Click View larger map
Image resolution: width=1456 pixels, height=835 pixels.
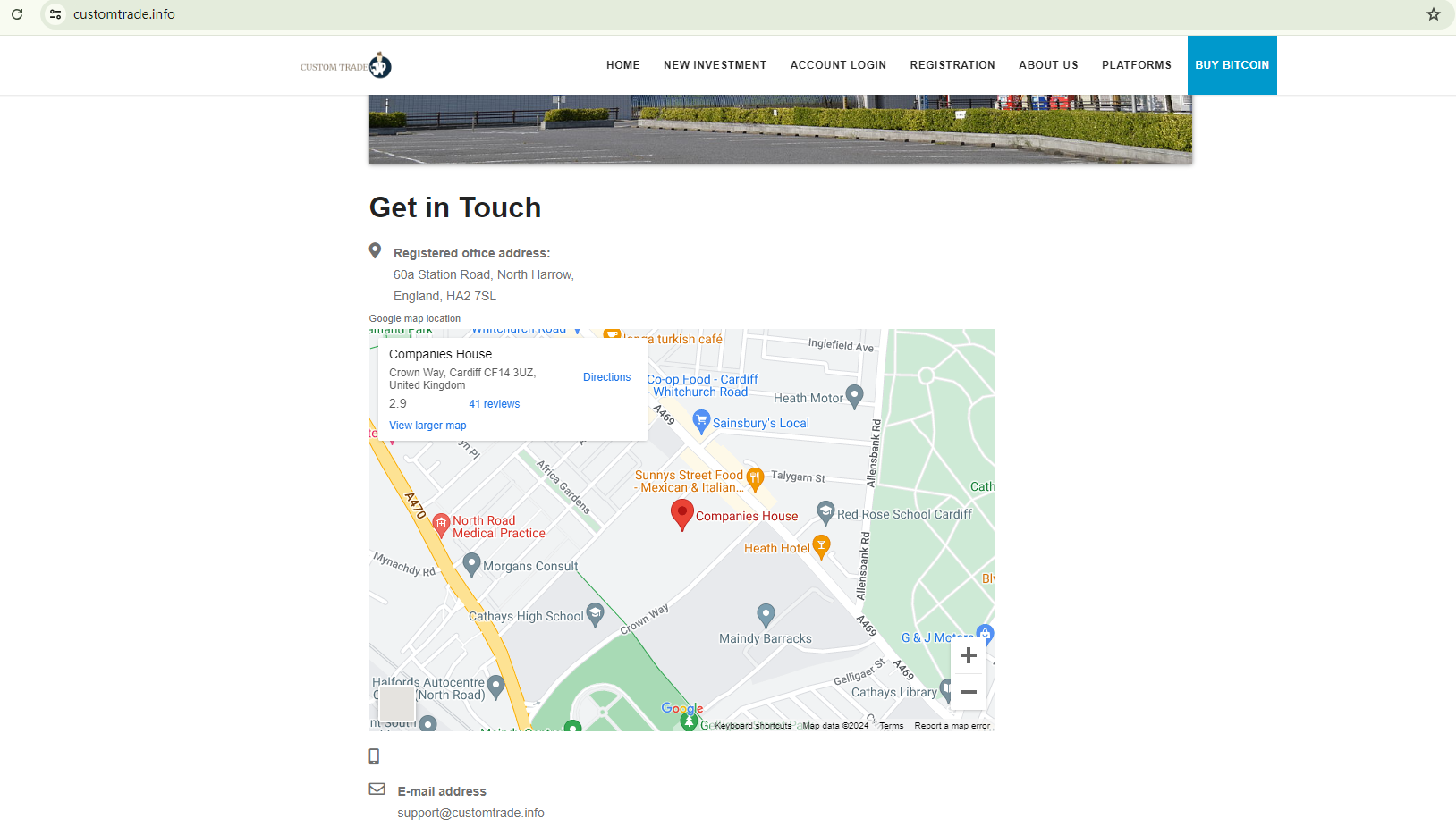pos(427,426)
